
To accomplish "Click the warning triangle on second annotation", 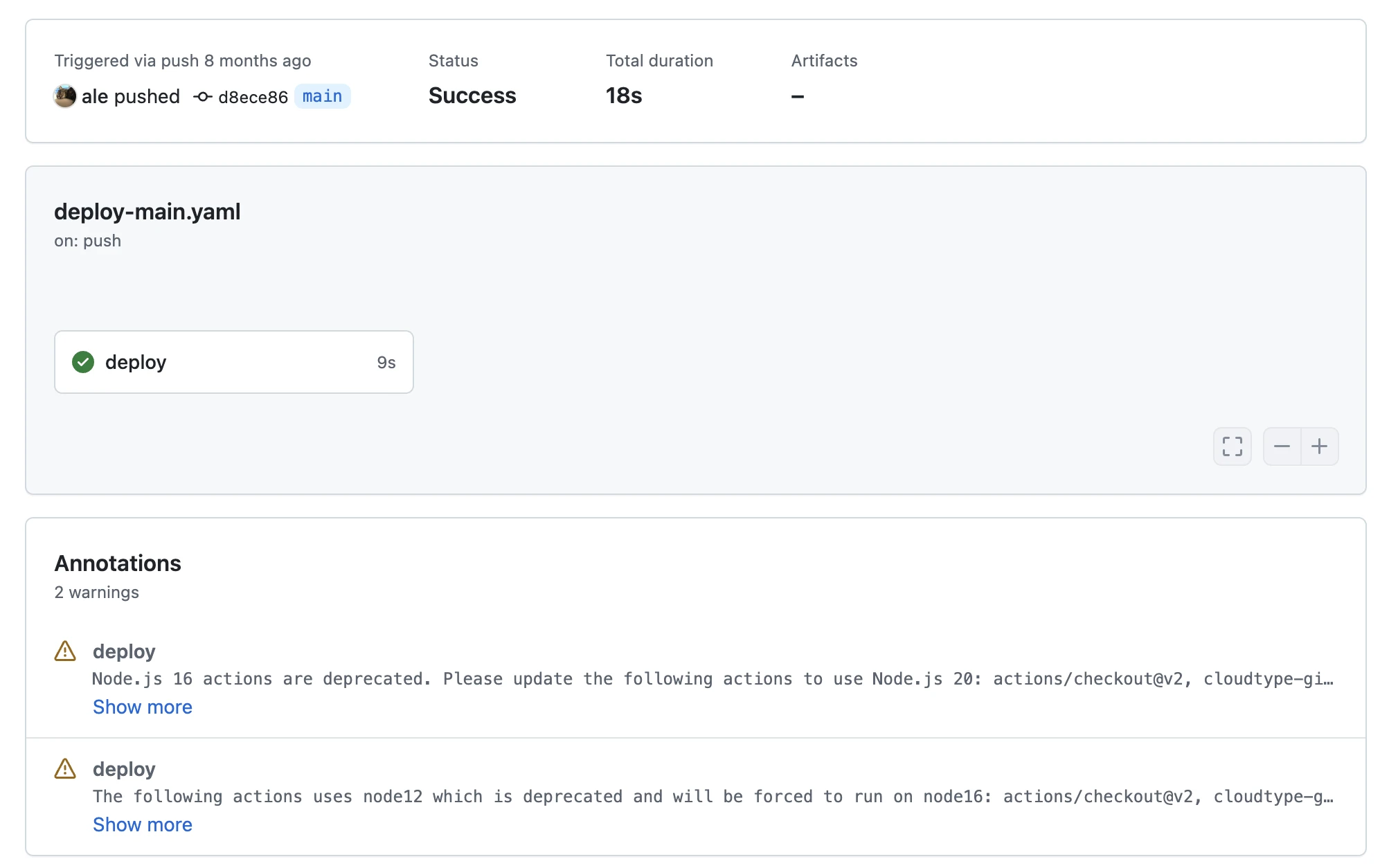I will 64,769.
